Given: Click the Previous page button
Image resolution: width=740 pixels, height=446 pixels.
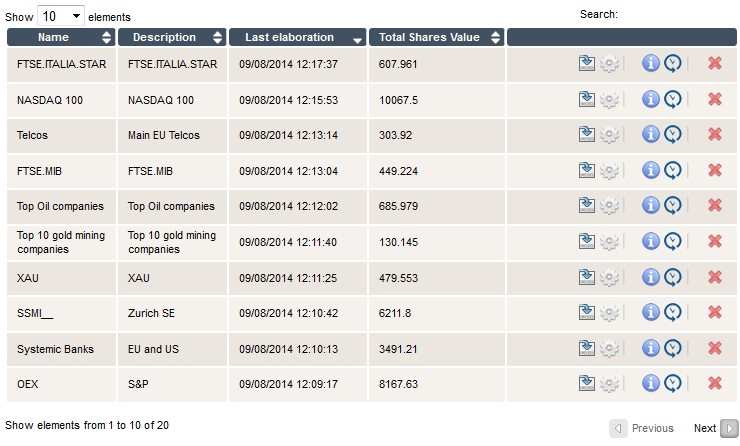Looking at the screenshot, I should pyautogui.click(x=643, y=428).
